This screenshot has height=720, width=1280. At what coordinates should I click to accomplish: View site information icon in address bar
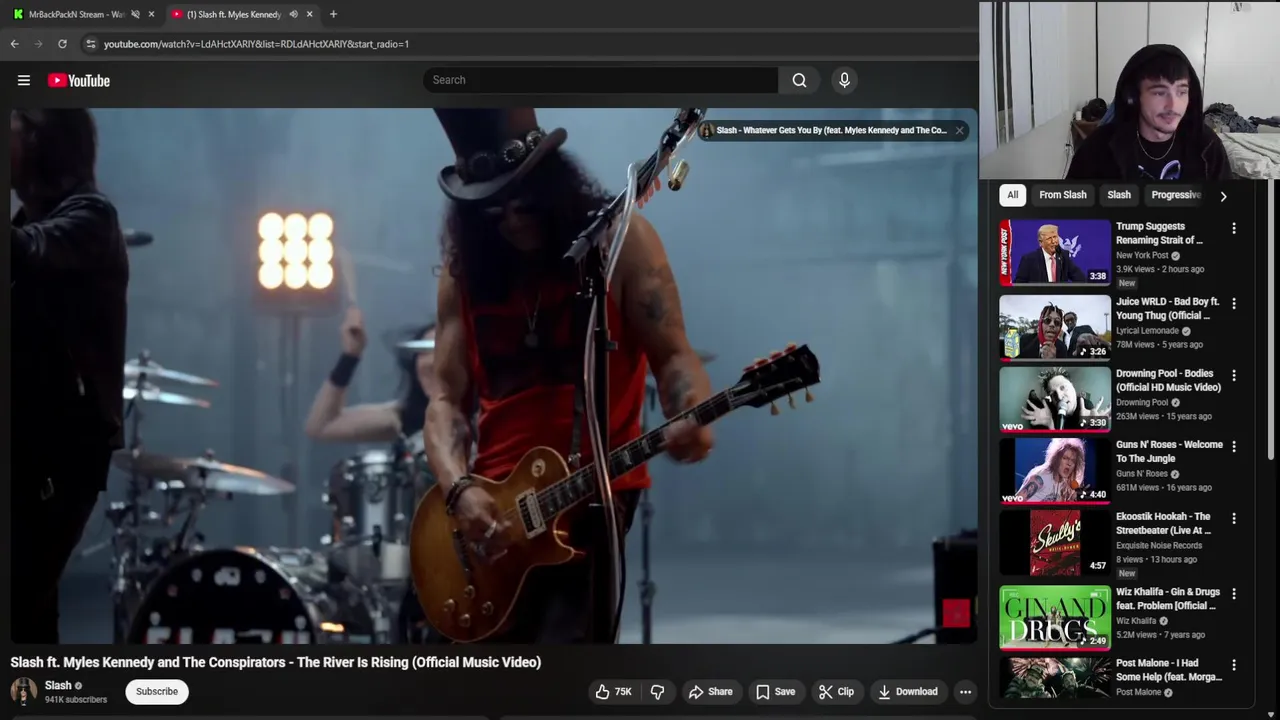[90, 44]
